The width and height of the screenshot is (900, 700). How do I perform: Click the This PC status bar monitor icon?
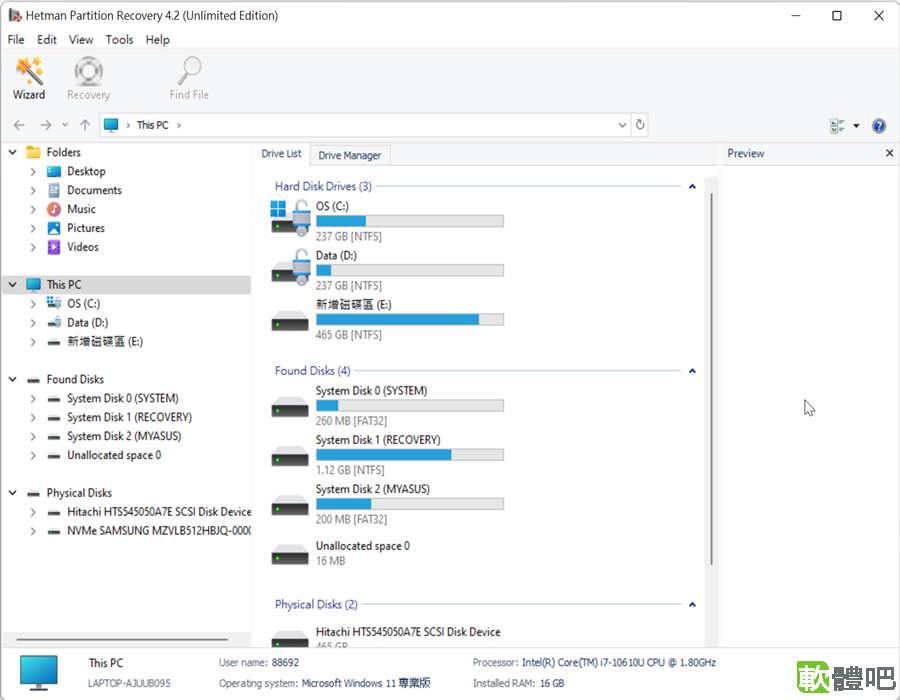point(38,672)
